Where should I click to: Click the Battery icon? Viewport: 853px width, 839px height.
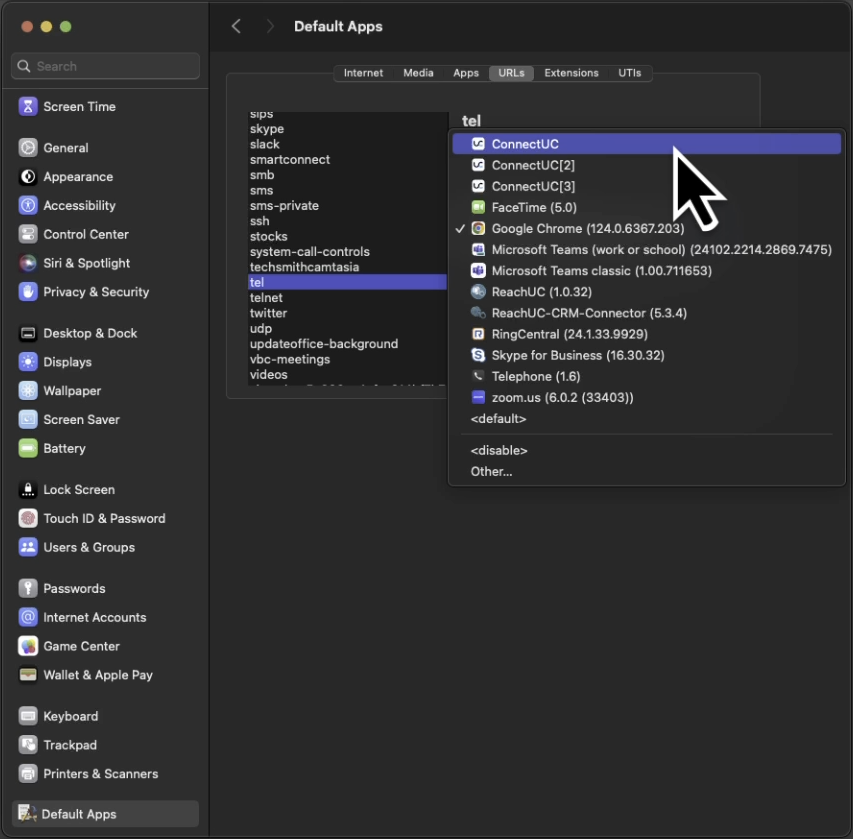point(28,448)
